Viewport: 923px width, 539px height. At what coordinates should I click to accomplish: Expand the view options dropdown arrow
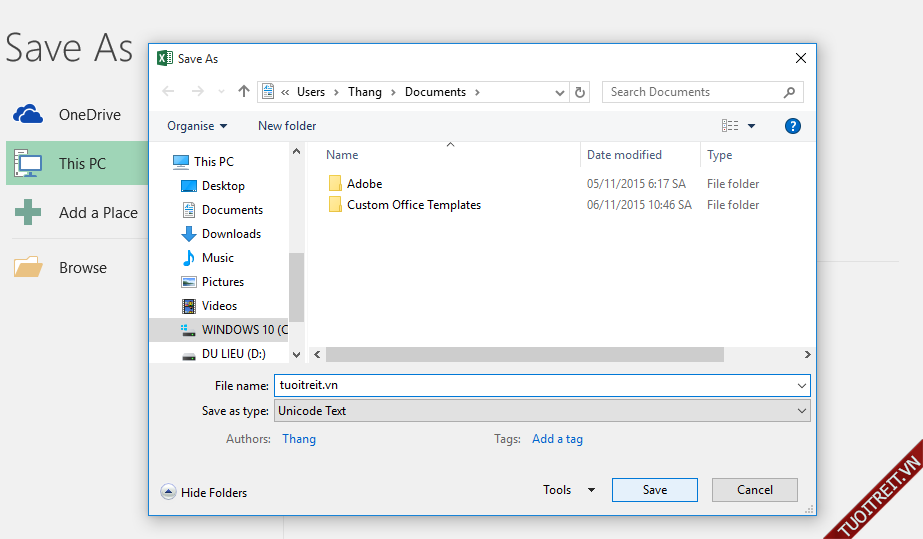click(752, 126)
